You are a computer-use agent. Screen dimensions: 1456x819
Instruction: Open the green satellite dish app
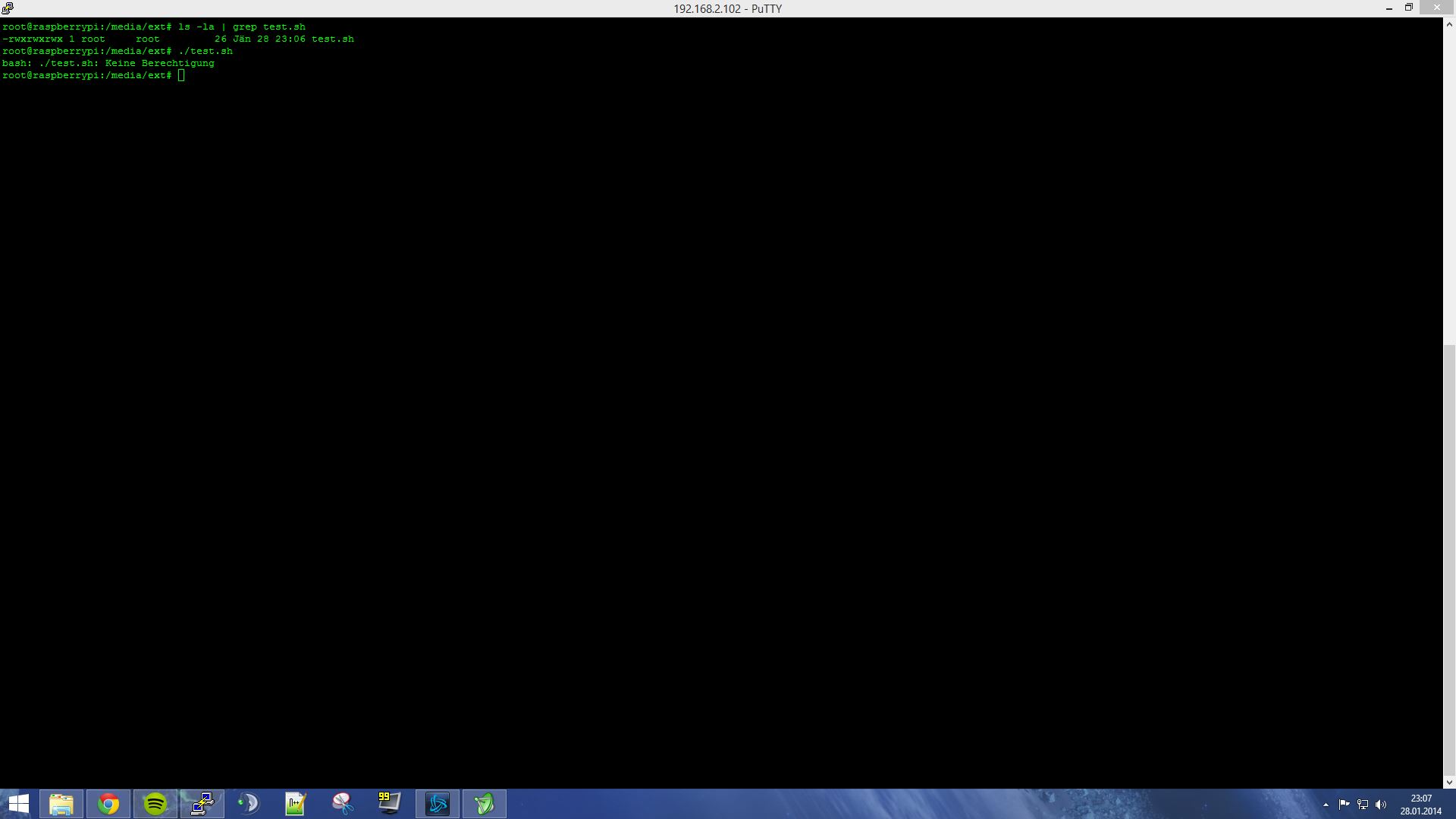pyautogui.click(x=485, y=804)
